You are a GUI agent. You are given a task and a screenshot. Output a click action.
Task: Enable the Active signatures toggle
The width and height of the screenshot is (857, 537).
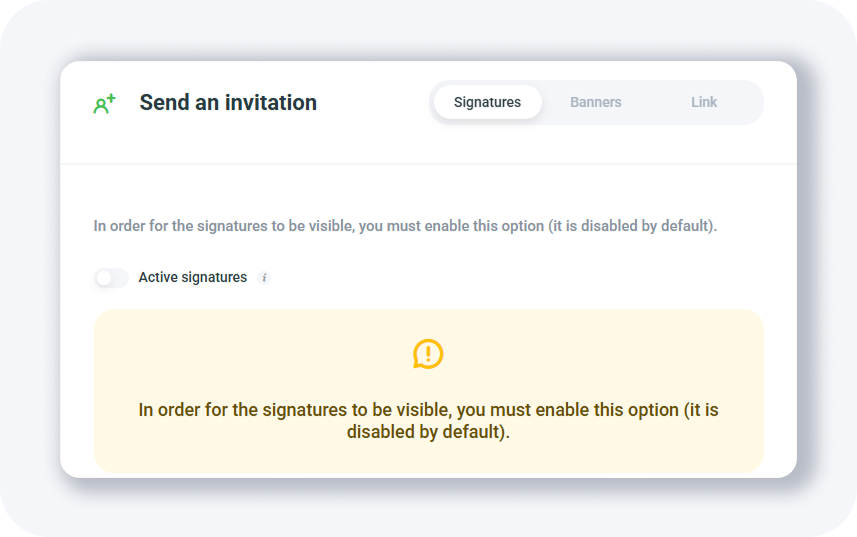111,278
